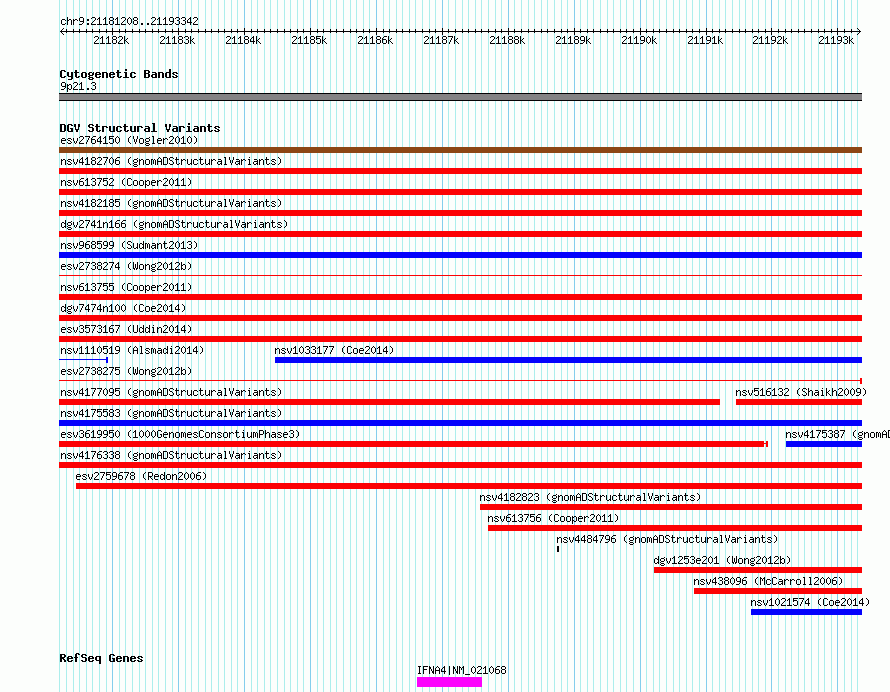Click the tiny black nsv4484796 marker
Viewport: 890px width, 692px height.
coord(558,549)
